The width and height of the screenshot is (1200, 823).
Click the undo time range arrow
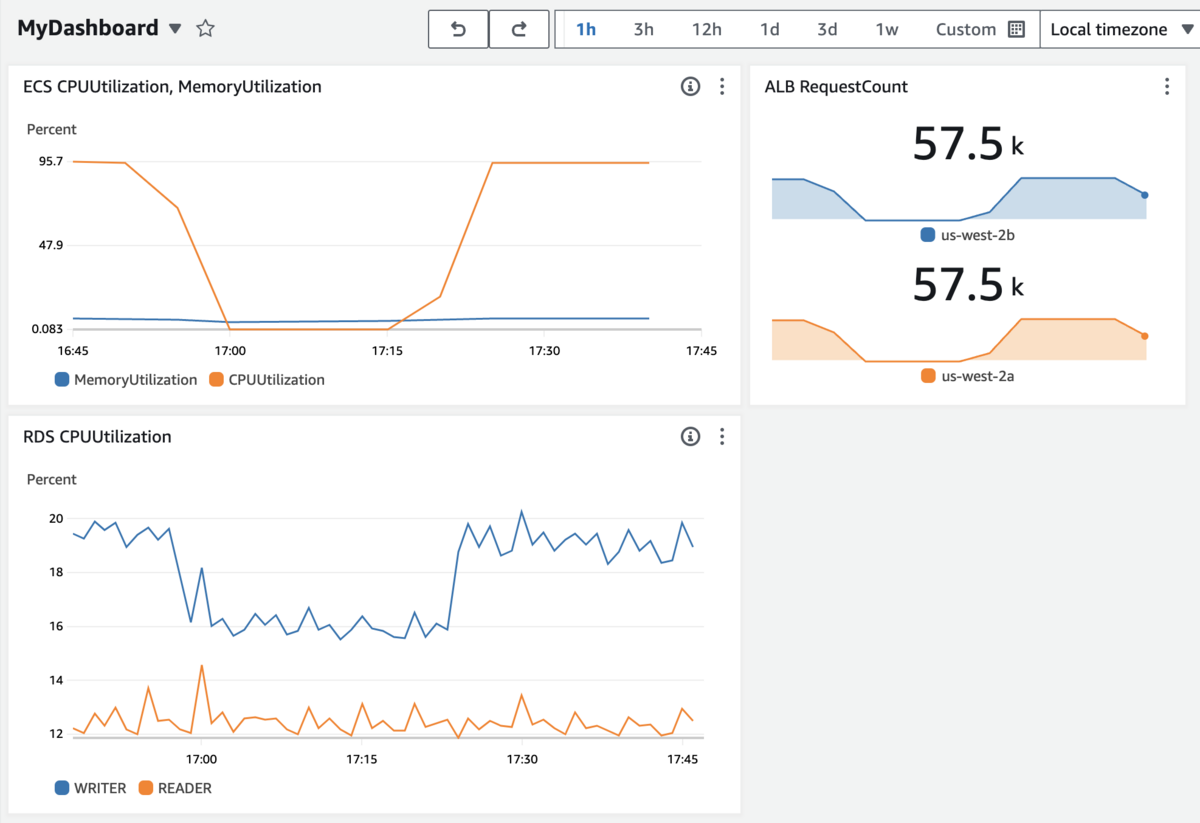(x=458, y=29)
